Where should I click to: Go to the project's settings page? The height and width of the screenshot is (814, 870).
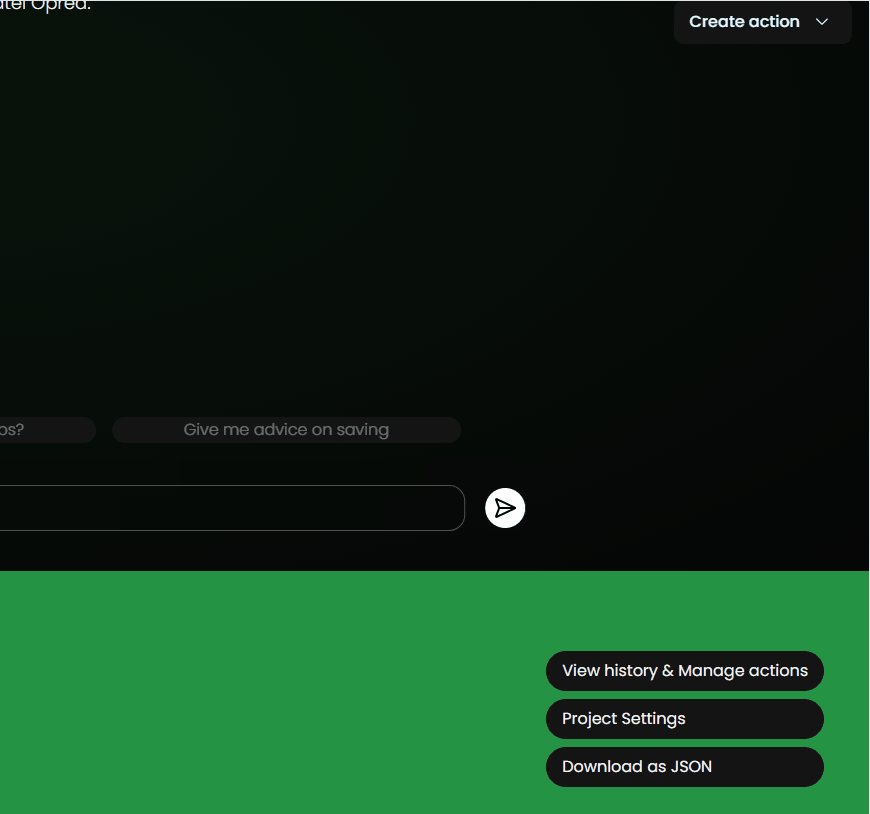coord(685,719)
